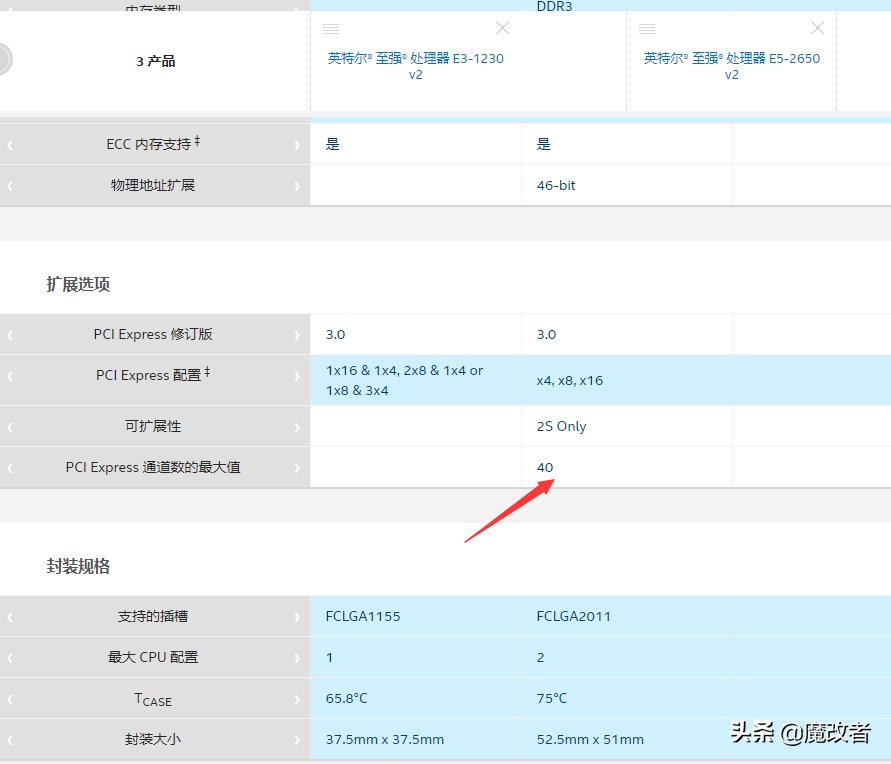
Task: Click the 'FCLGA1155' socket value
Action: tap(363, 616)
